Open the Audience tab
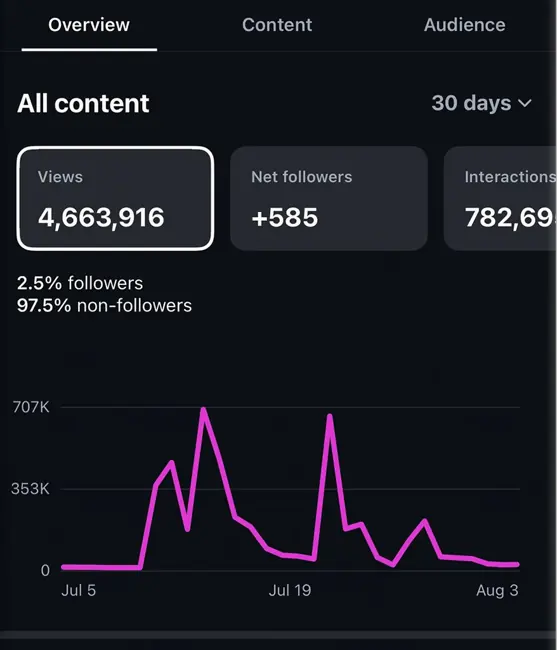Viewport: 557px width, 650px height. [x=465, y=25]
